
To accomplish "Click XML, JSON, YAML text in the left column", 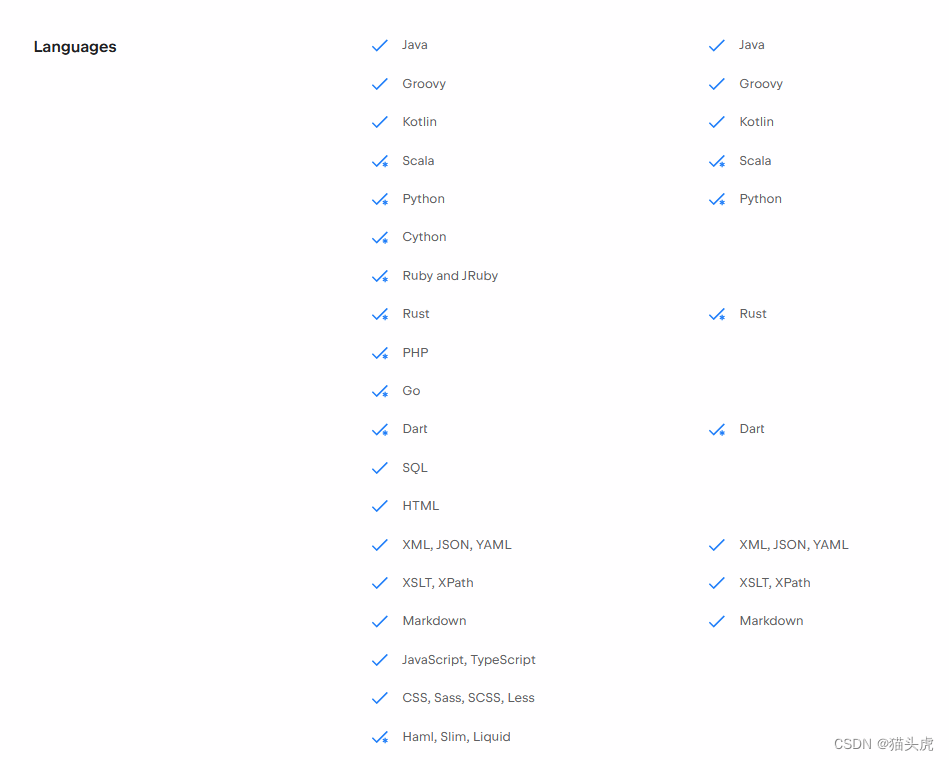I will tap(457, 545).
